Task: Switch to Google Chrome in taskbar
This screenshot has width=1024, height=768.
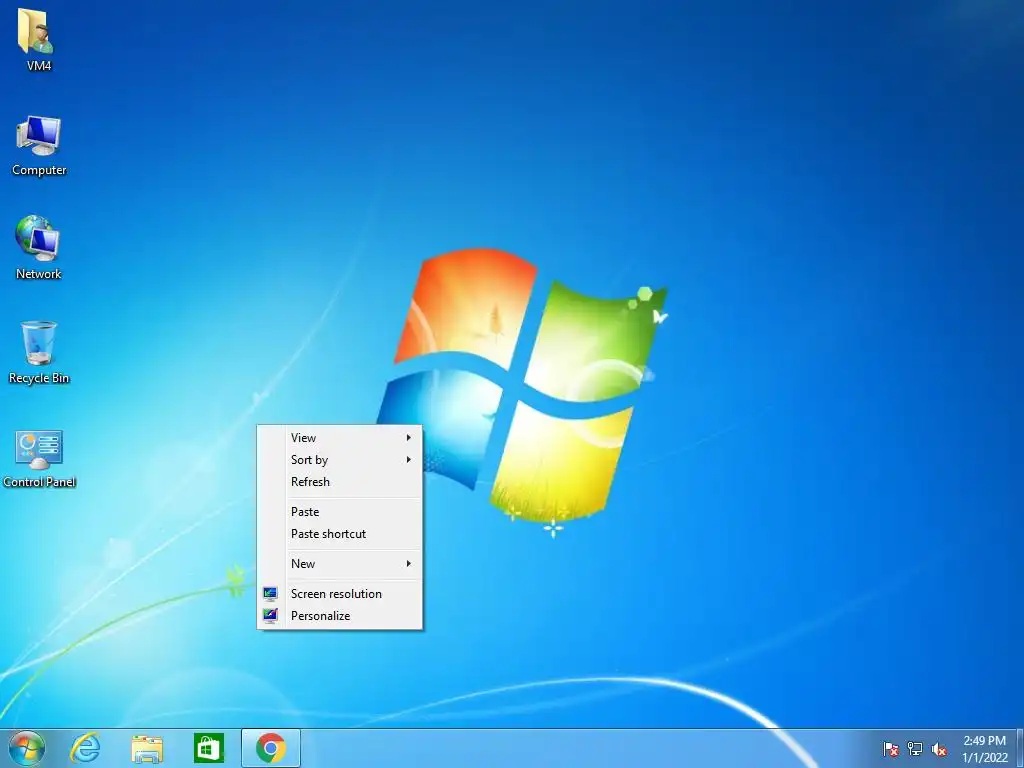Action: tap(270, 748)
